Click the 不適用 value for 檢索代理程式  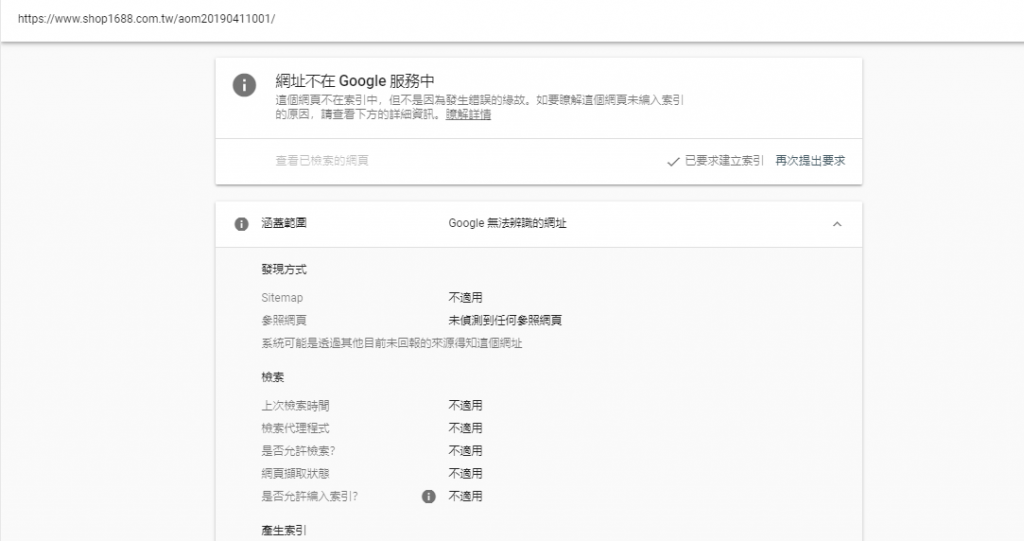[x=465, y=428]
